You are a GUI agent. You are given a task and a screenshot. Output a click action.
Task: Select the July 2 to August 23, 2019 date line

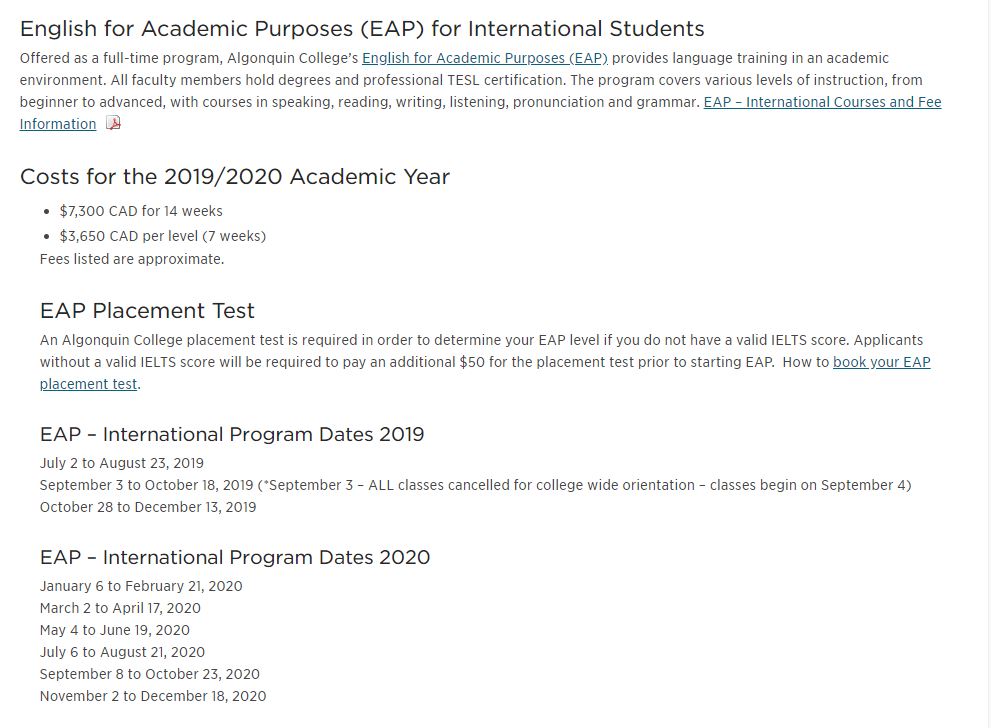click(122, 463)
